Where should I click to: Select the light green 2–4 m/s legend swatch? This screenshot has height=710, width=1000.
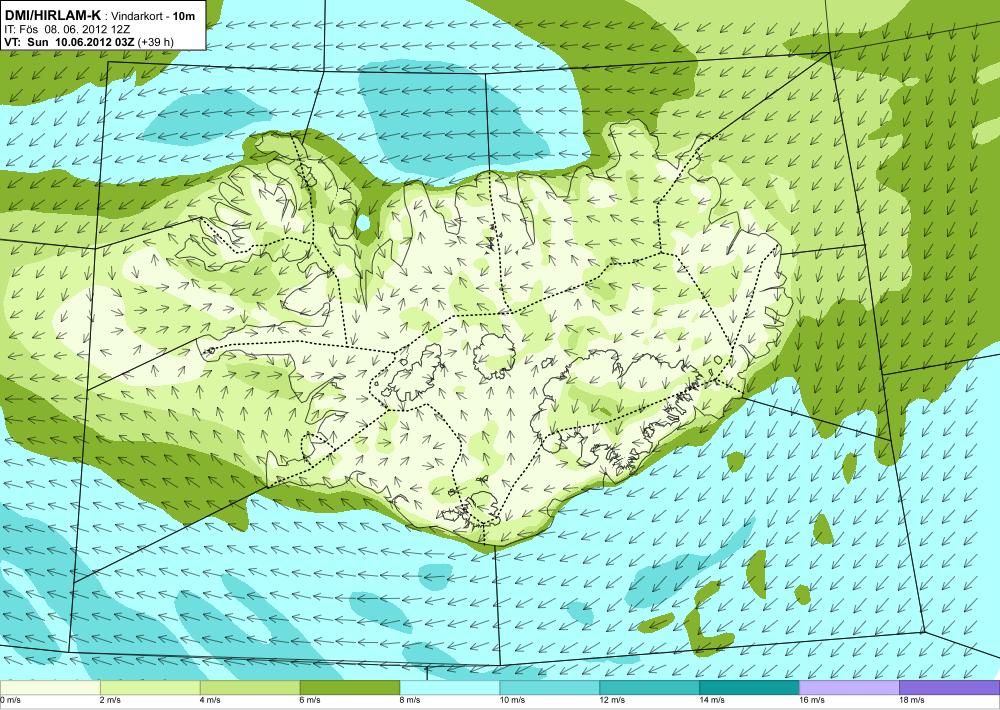[150, 688]
